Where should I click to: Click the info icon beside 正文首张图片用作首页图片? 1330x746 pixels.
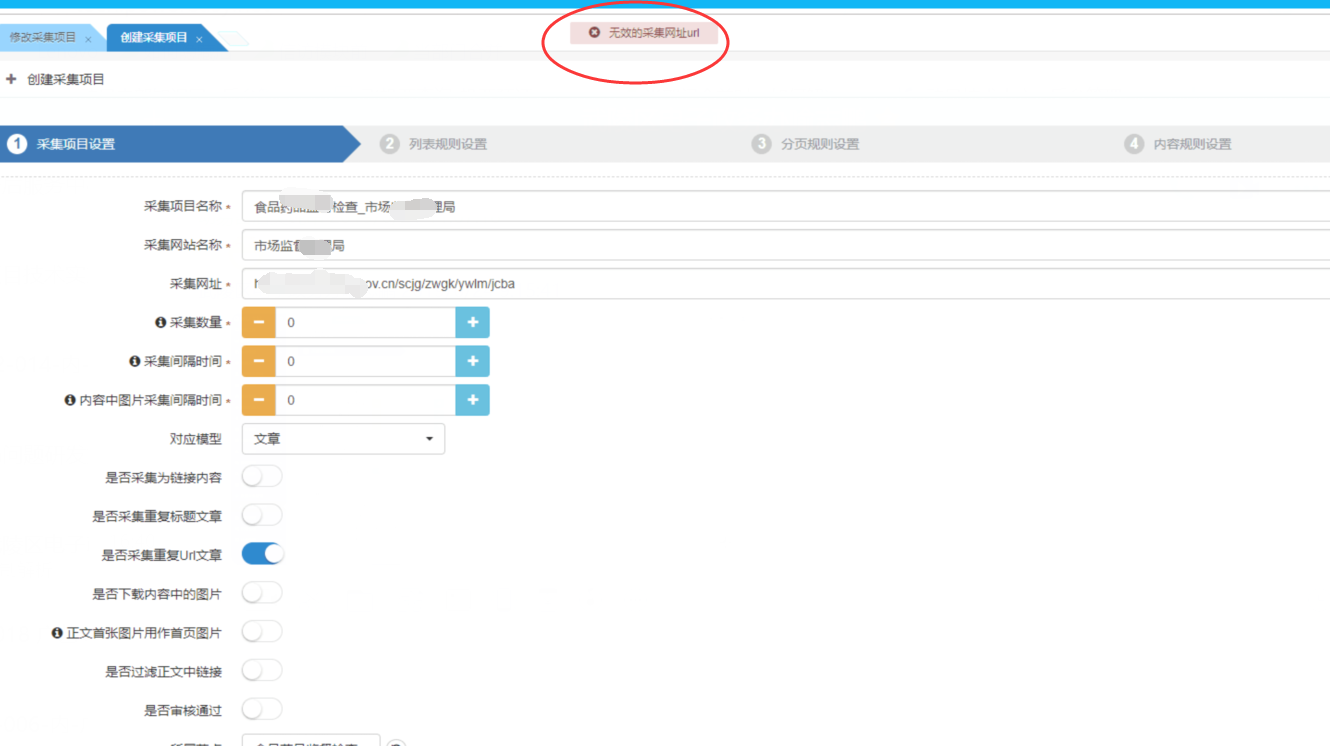(x=57, y=633)
